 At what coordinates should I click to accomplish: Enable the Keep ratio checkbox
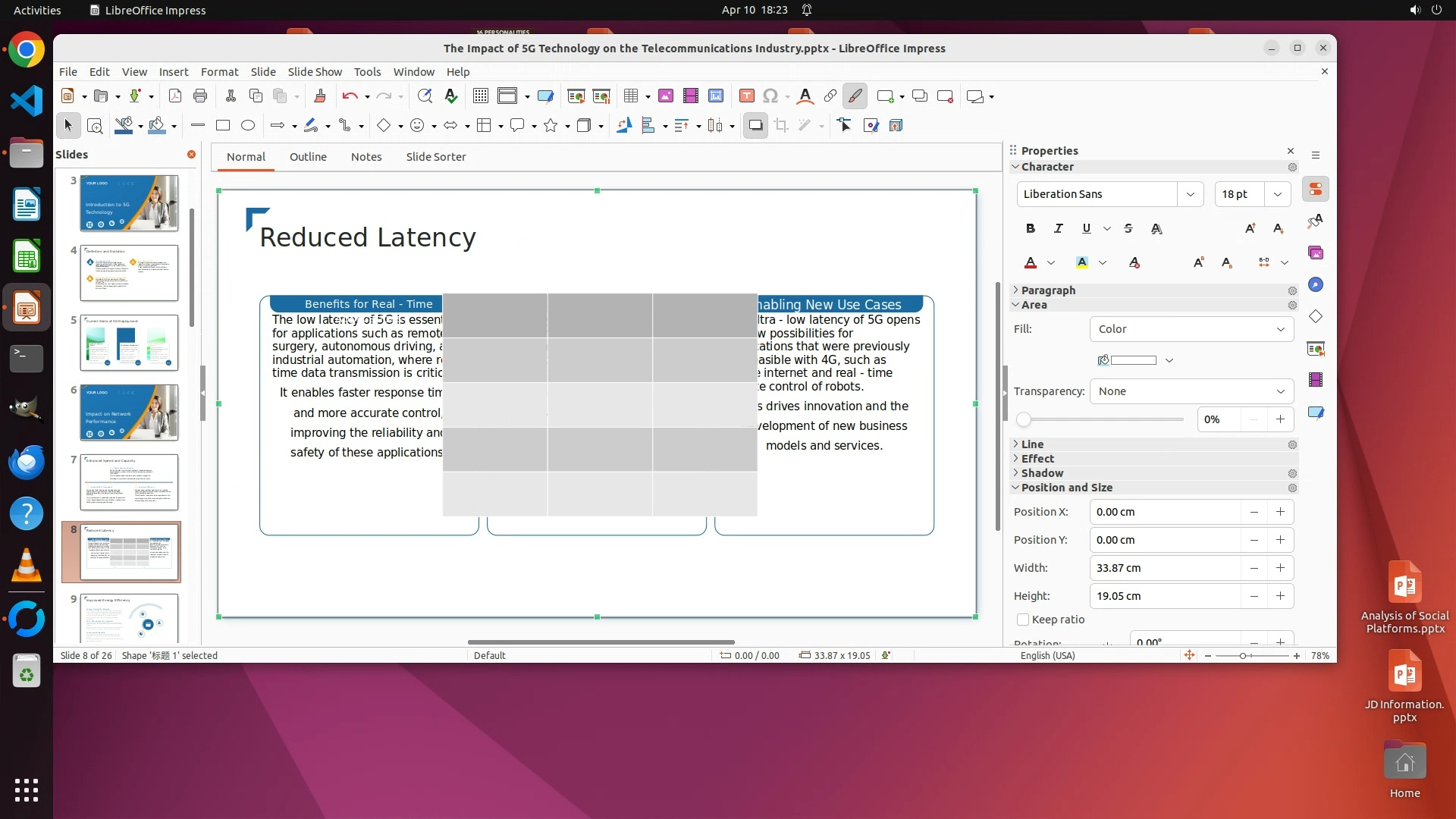tap(1023, 620)
